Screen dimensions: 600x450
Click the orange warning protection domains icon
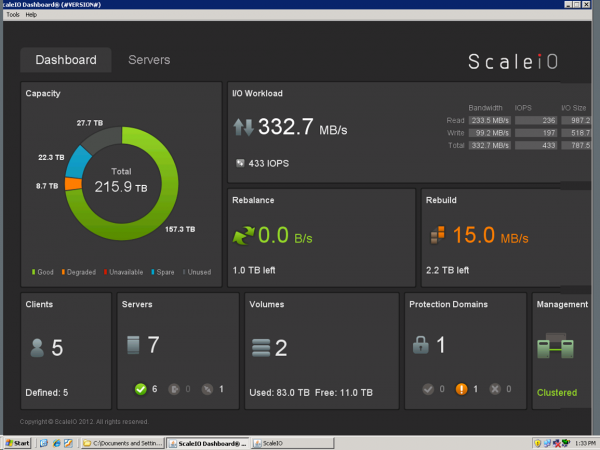point(461,389)
